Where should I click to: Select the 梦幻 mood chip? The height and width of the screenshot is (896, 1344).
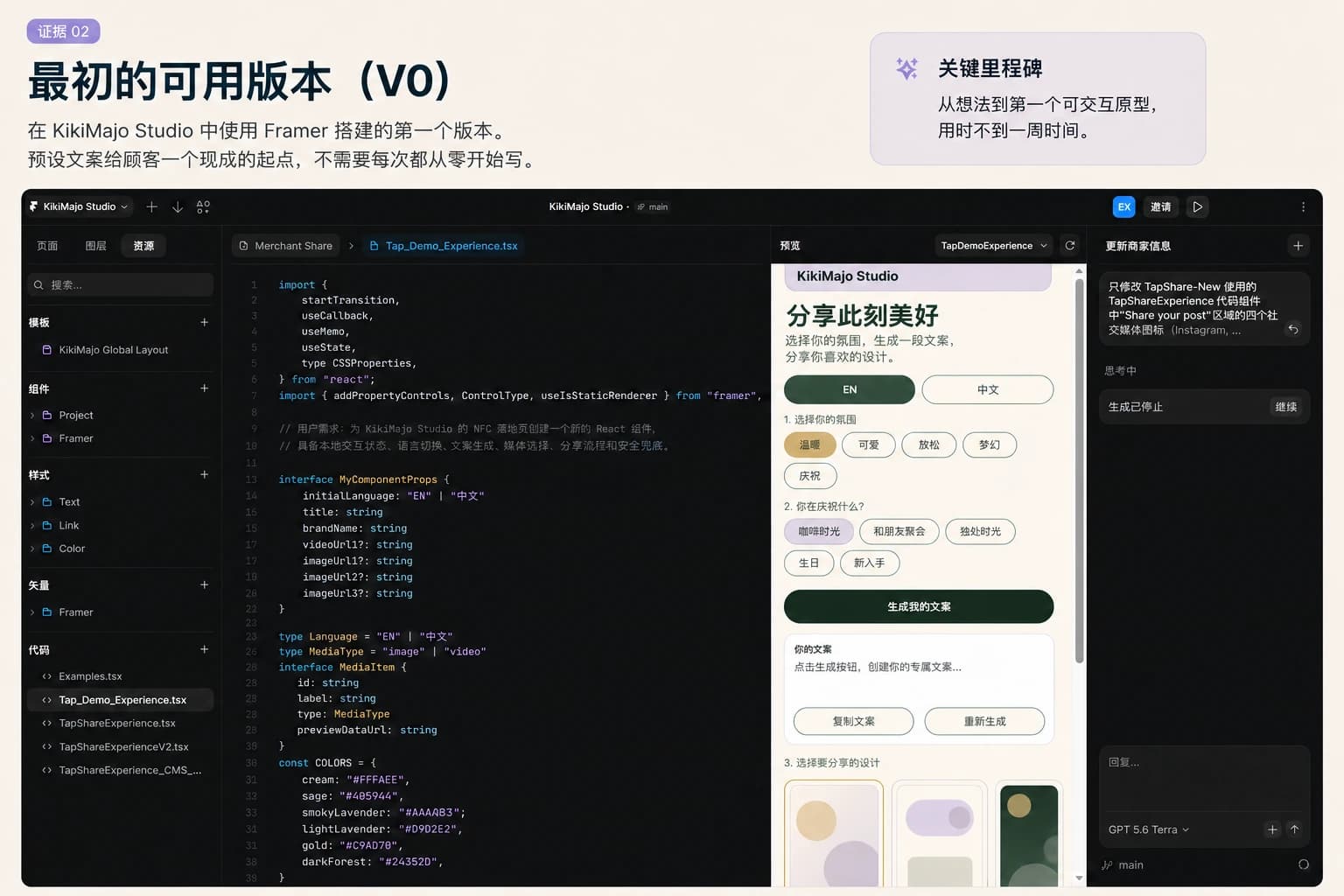(990, 444)
